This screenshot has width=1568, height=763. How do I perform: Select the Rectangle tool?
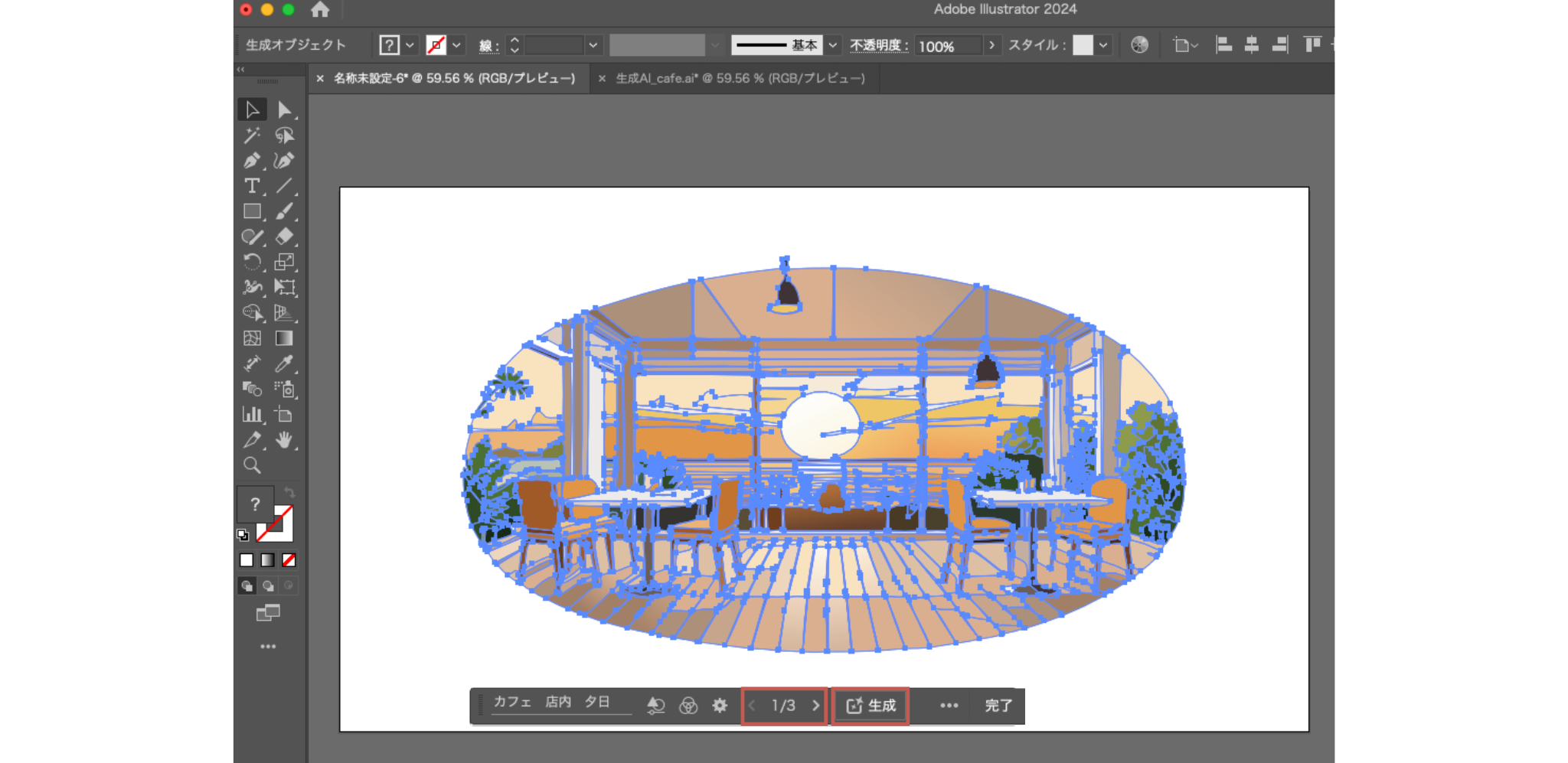tap(253, 212)
